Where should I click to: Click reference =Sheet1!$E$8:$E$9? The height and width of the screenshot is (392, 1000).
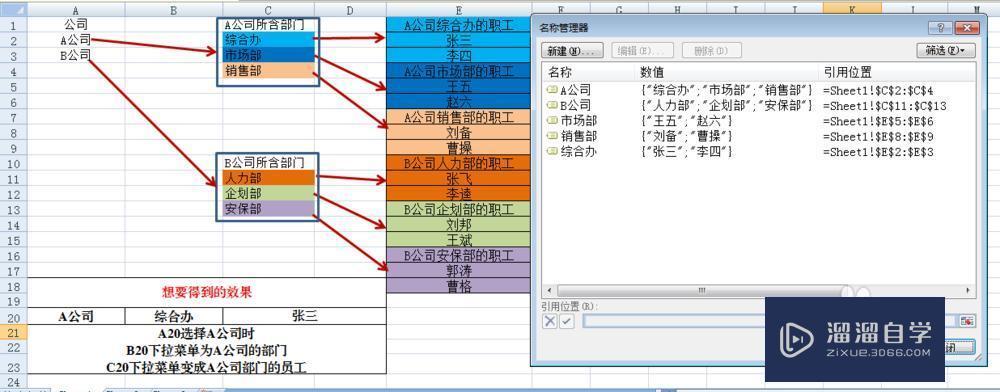pos(878,136)
